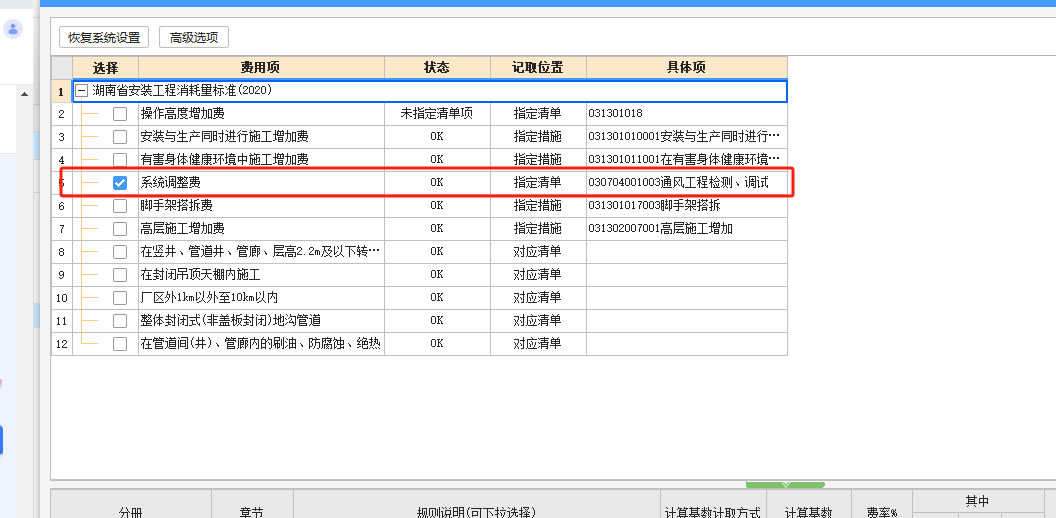This screenshot has height=518, width=1056.
Task: Select row number 12 header
Action: point(62,344)
